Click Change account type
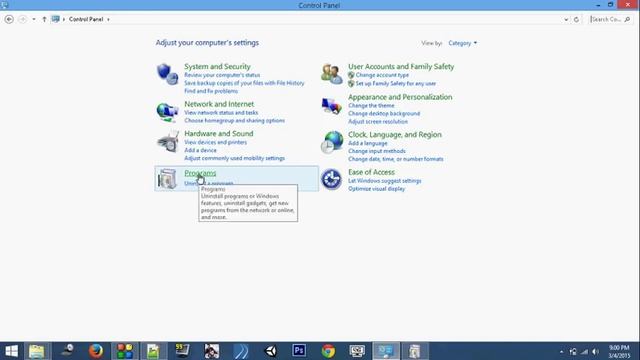640x360 pixels. (x=382, y=75)
